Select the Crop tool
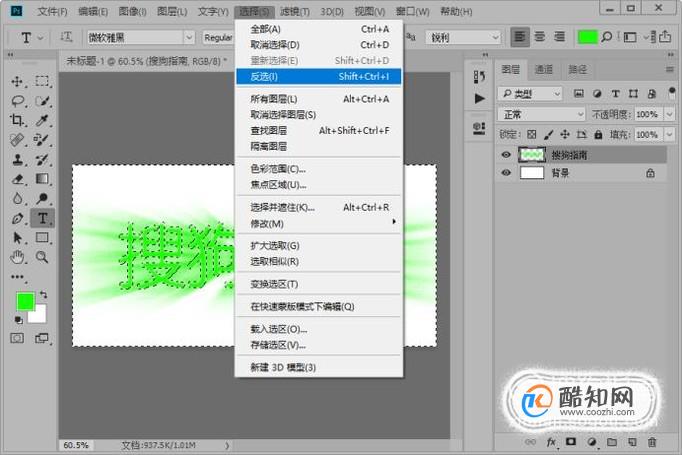Viewport: 682px width, 455px height. tap(17, 120)
